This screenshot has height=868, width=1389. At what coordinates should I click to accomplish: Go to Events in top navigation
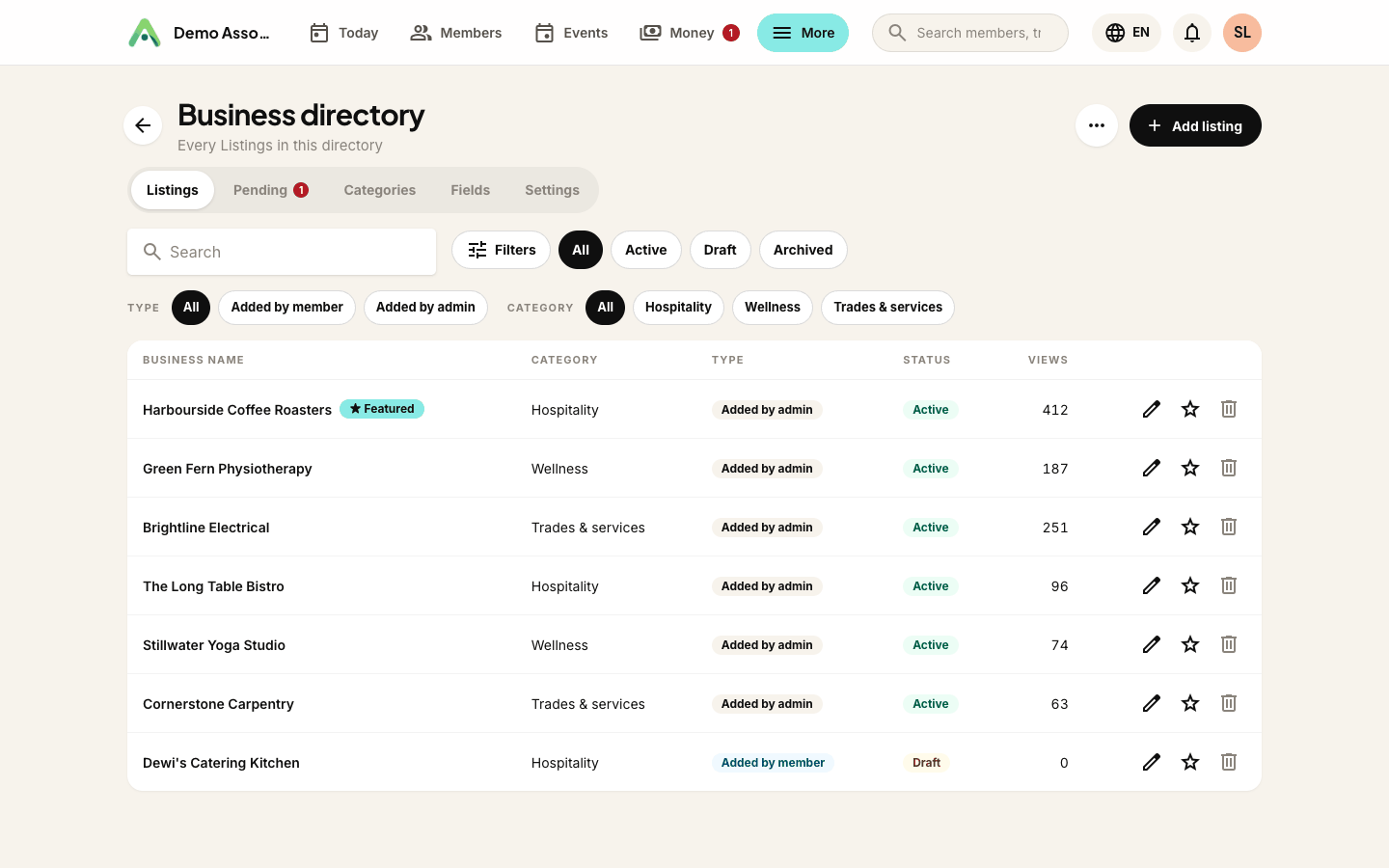point(571,33)
